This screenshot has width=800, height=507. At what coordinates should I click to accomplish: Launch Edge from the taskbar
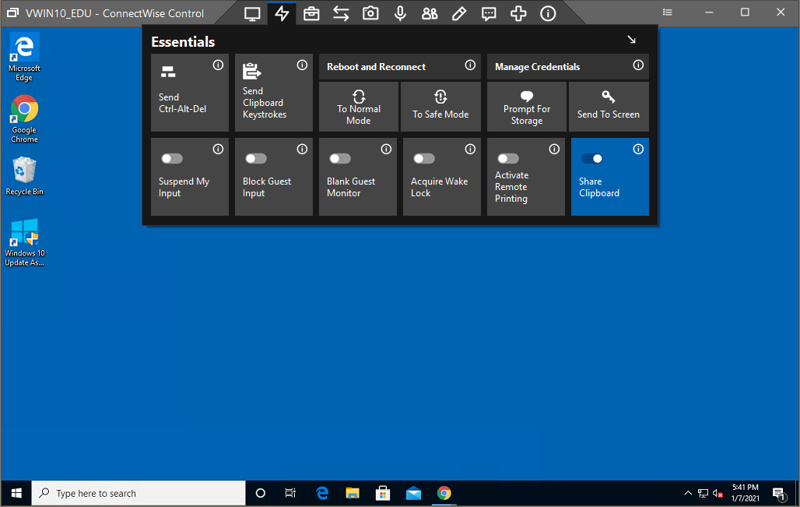point(322,493)
